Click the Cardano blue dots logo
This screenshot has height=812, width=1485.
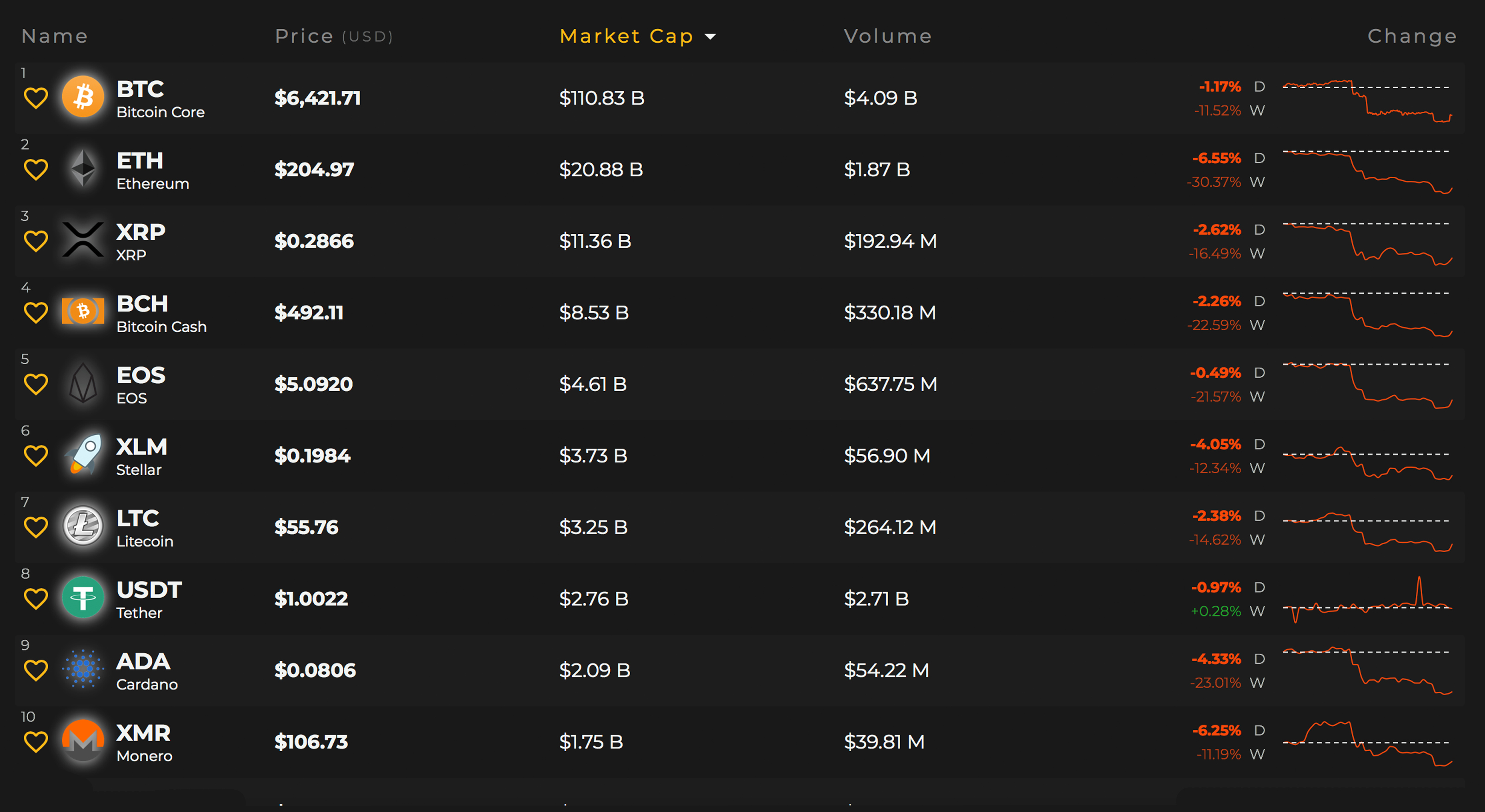[83, 669]
